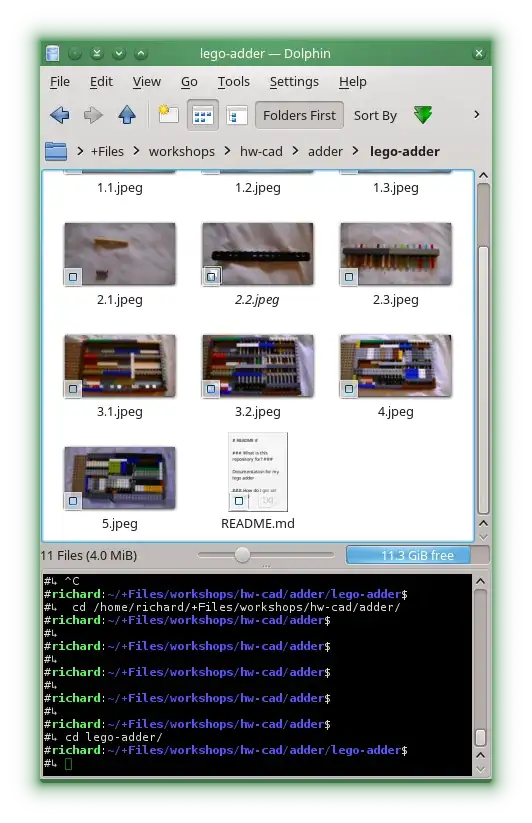Select the 3.2.jpeg thumbnail

tap(258, 366)
